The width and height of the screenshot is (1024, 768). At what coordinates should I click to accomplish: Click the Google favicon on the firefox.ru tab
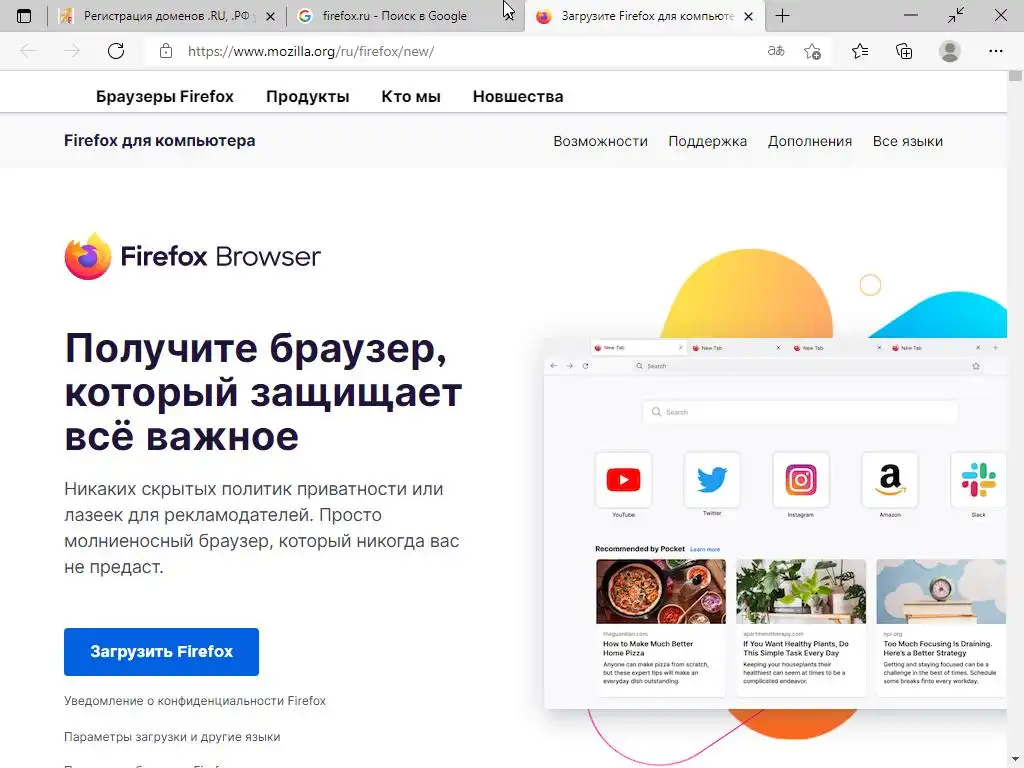click(304, 16)
